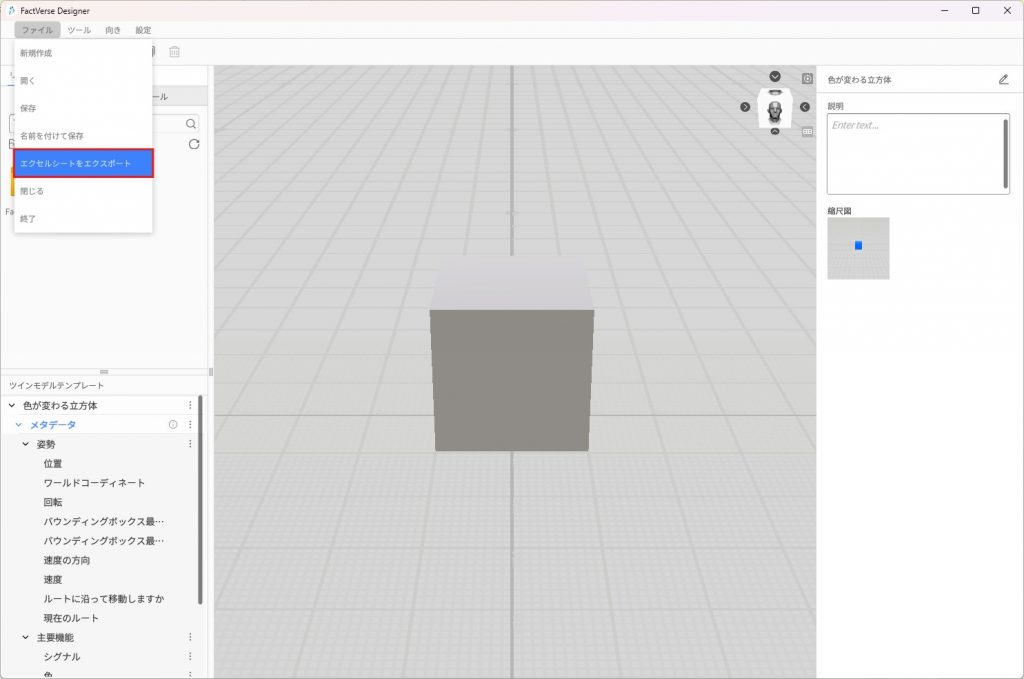Select the ワールドコーディネート tree item
The height and width of the screenshot is (679, 1024).
coord(94,483)
